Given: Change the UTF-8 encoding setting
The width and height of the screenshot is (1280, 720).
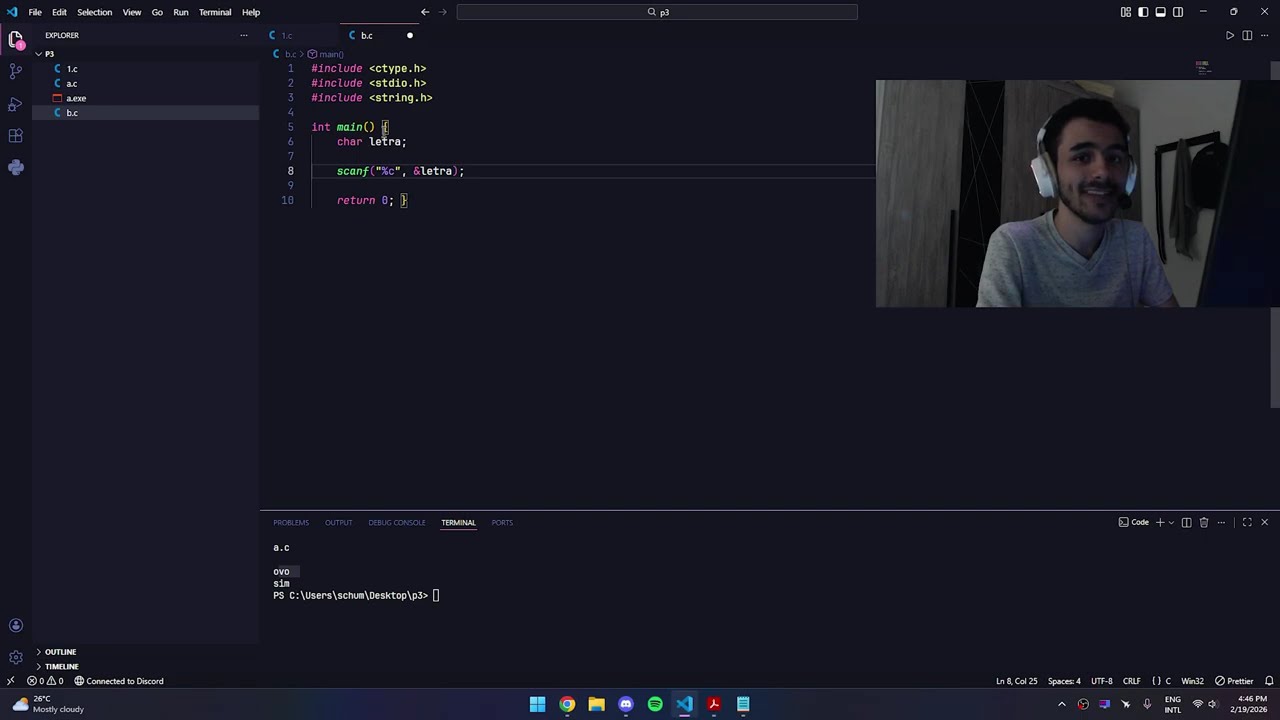Looking at the screenshot, I should (x=1101, y=681).
